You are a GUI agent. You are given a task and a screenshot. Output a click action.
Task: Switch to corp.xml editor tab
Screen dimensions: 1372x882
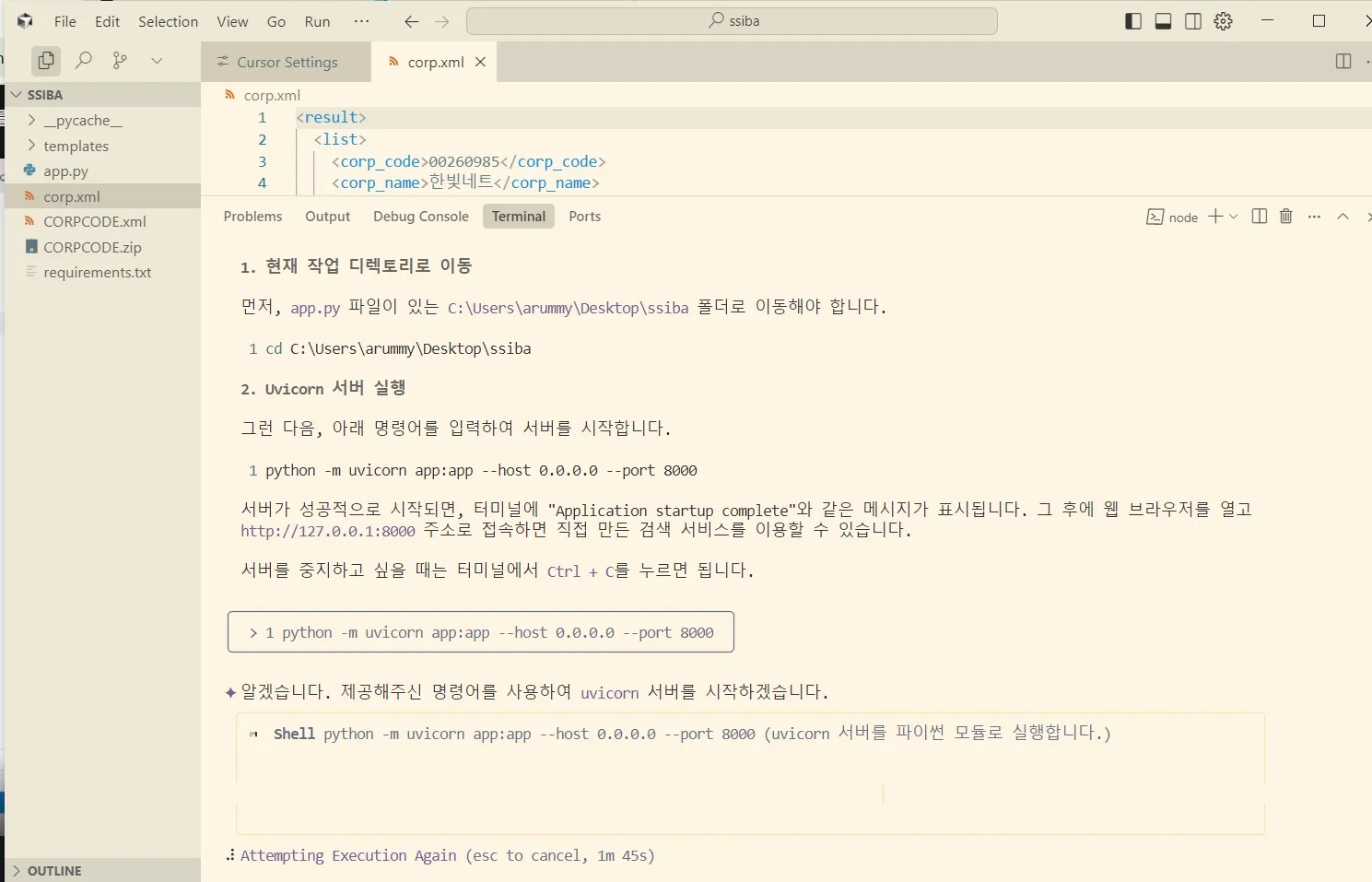436,62
